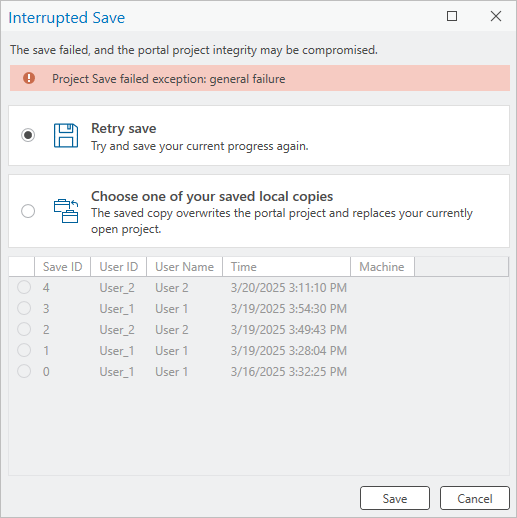Select the radio button for Save ID 1
Viewport: 517px width, 518px height.
pyautogui.click(x=24, y=350)
